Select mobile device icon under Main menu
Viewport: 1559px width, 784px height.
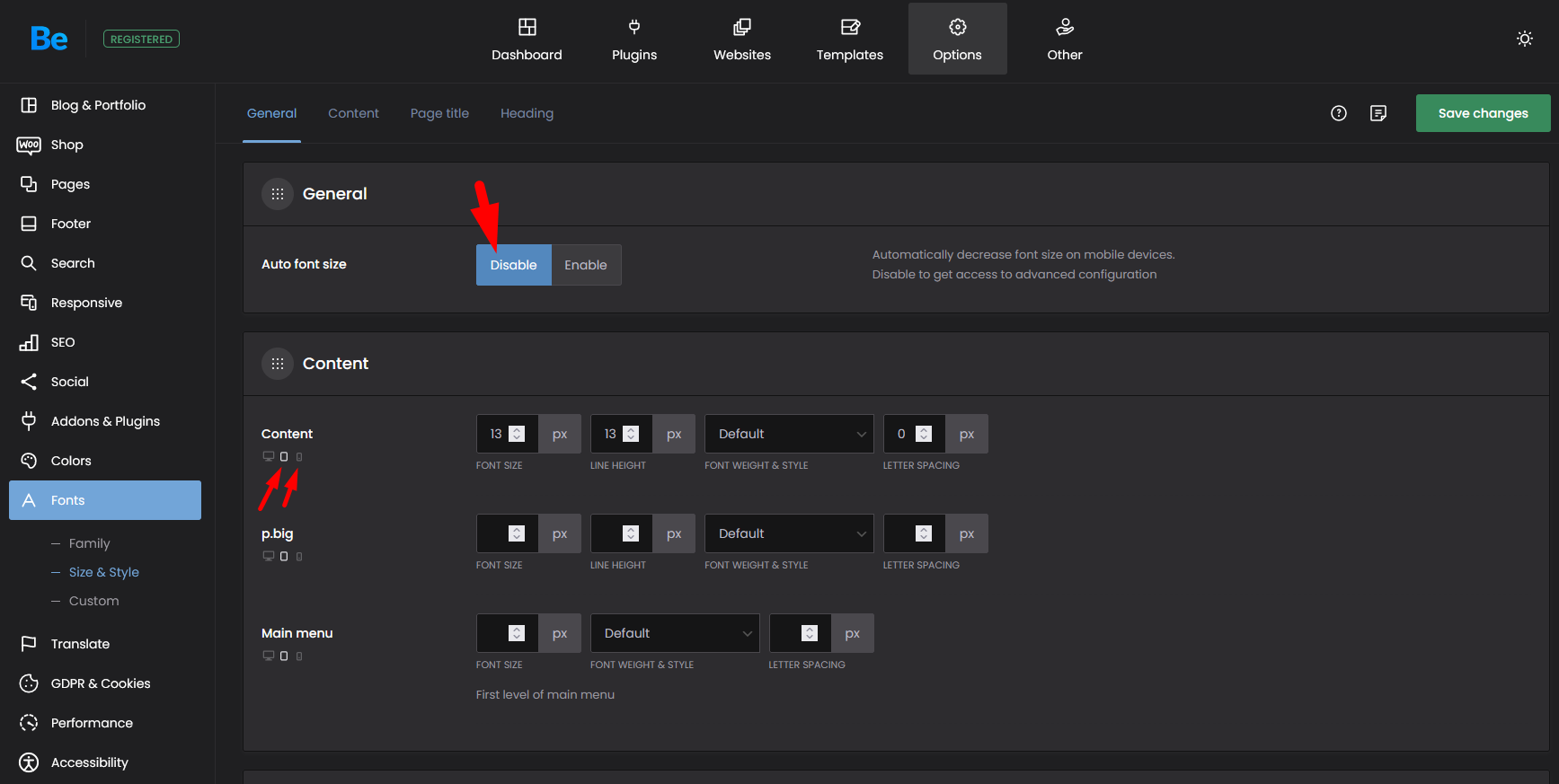299,656
